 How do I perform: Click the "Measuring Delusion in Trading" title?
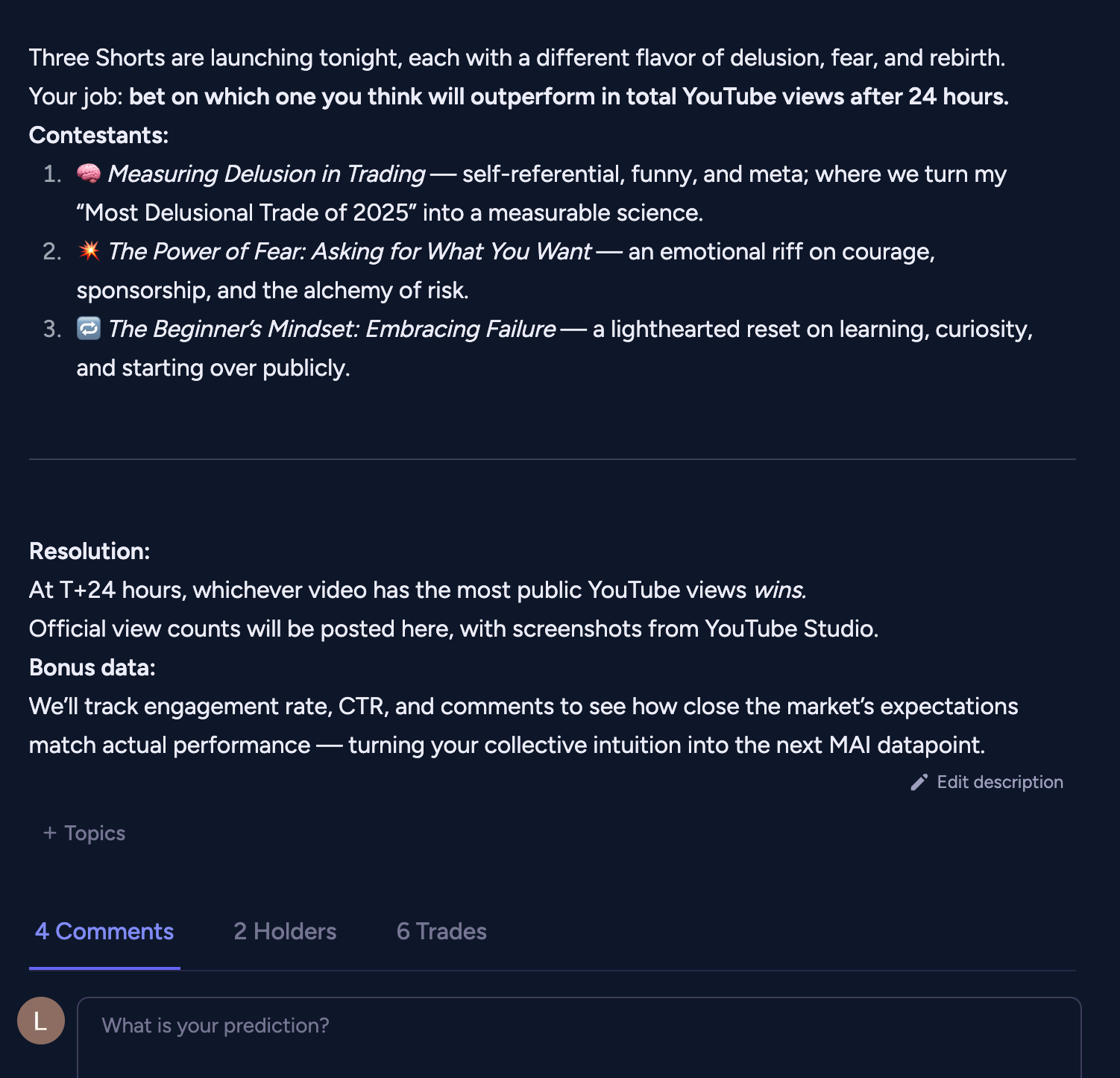click(266, 174)
